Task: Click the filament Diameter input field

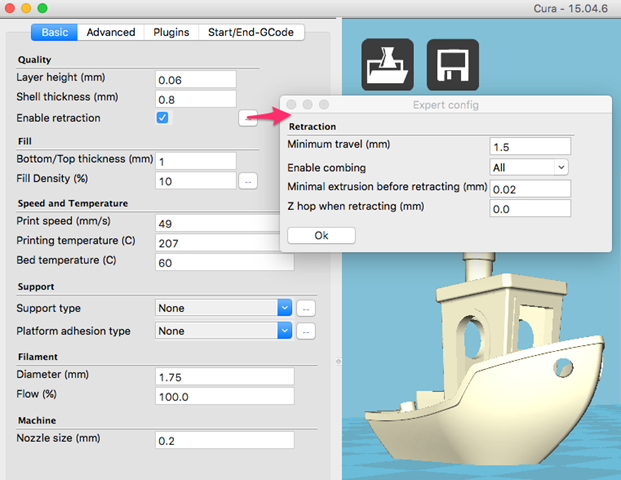Action: (225, 377)
